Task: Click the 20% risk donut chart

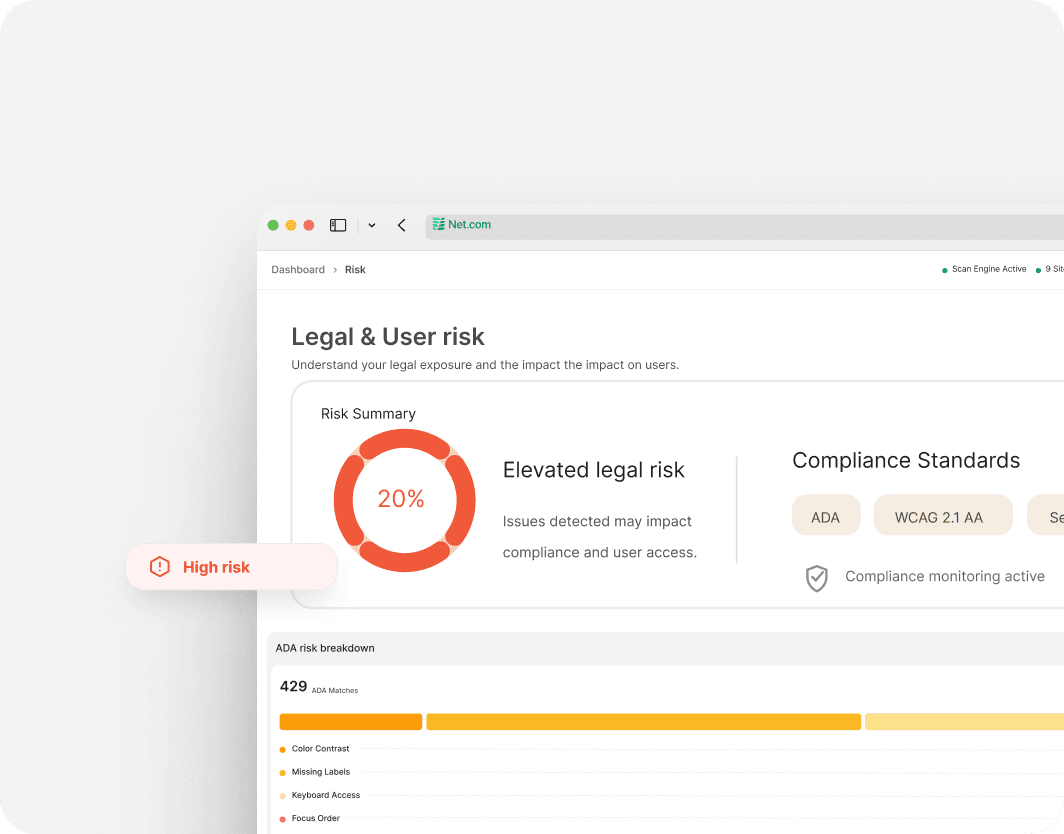Action: tap(404, 500)
